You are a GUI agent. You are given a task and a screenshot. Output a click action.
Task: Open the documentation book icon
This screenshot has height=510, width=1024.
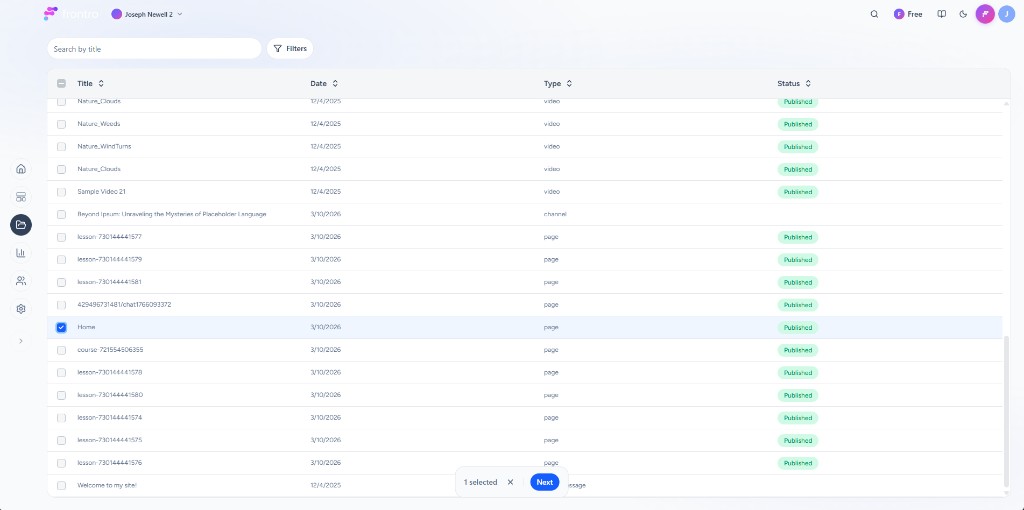pyautogui.click(x=942, y=14)
